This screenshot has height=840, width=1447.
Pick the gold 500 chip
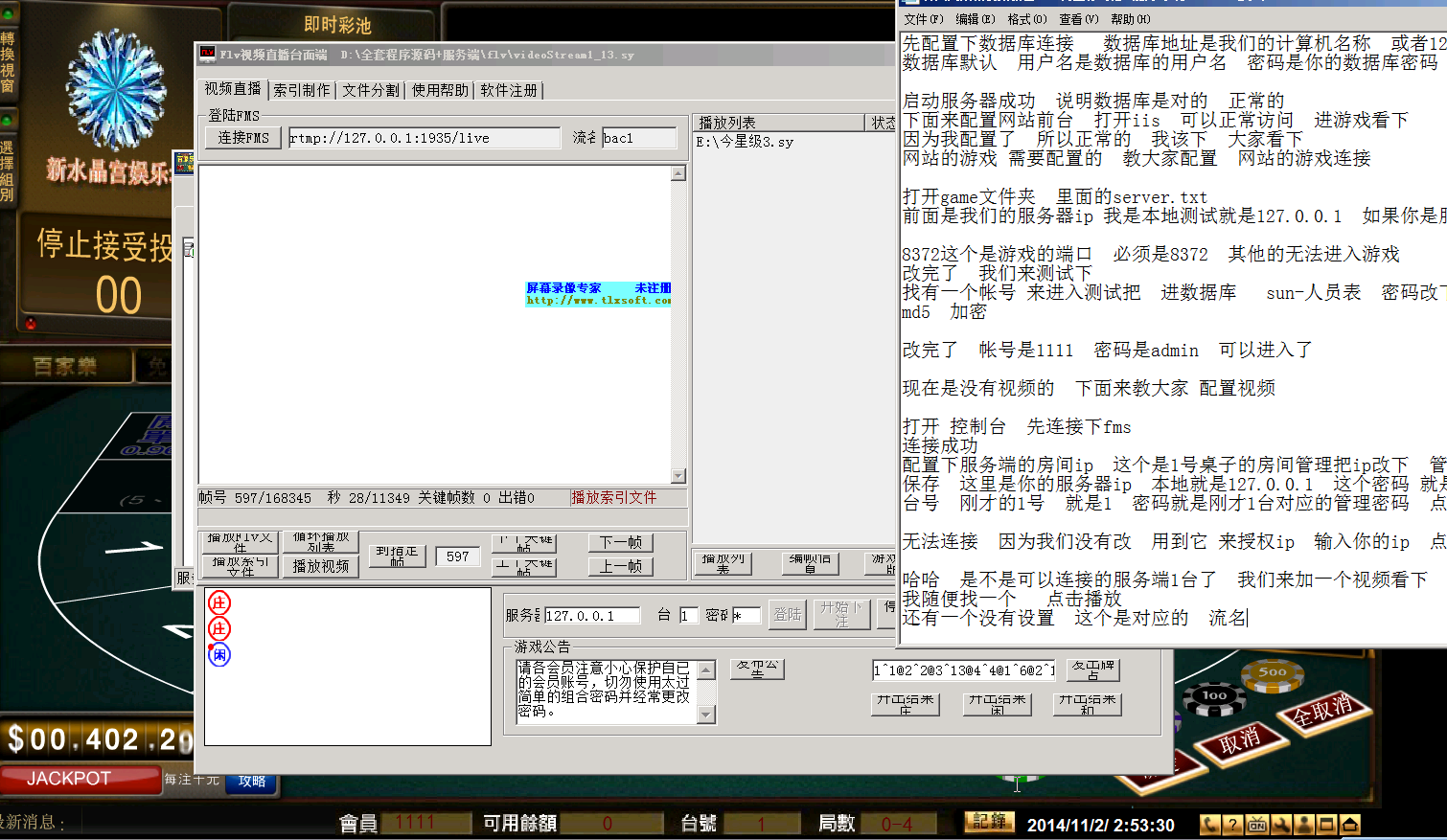(1272, 673)
